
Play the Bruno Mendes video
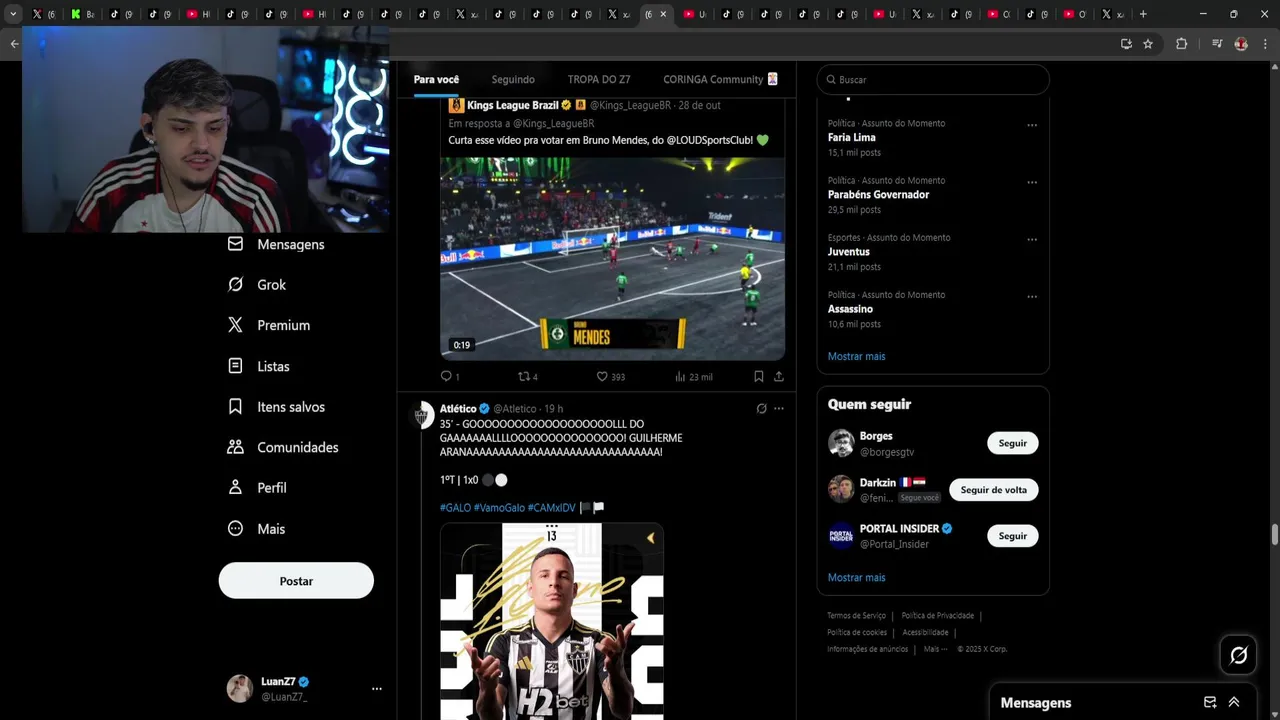[612, 258]
